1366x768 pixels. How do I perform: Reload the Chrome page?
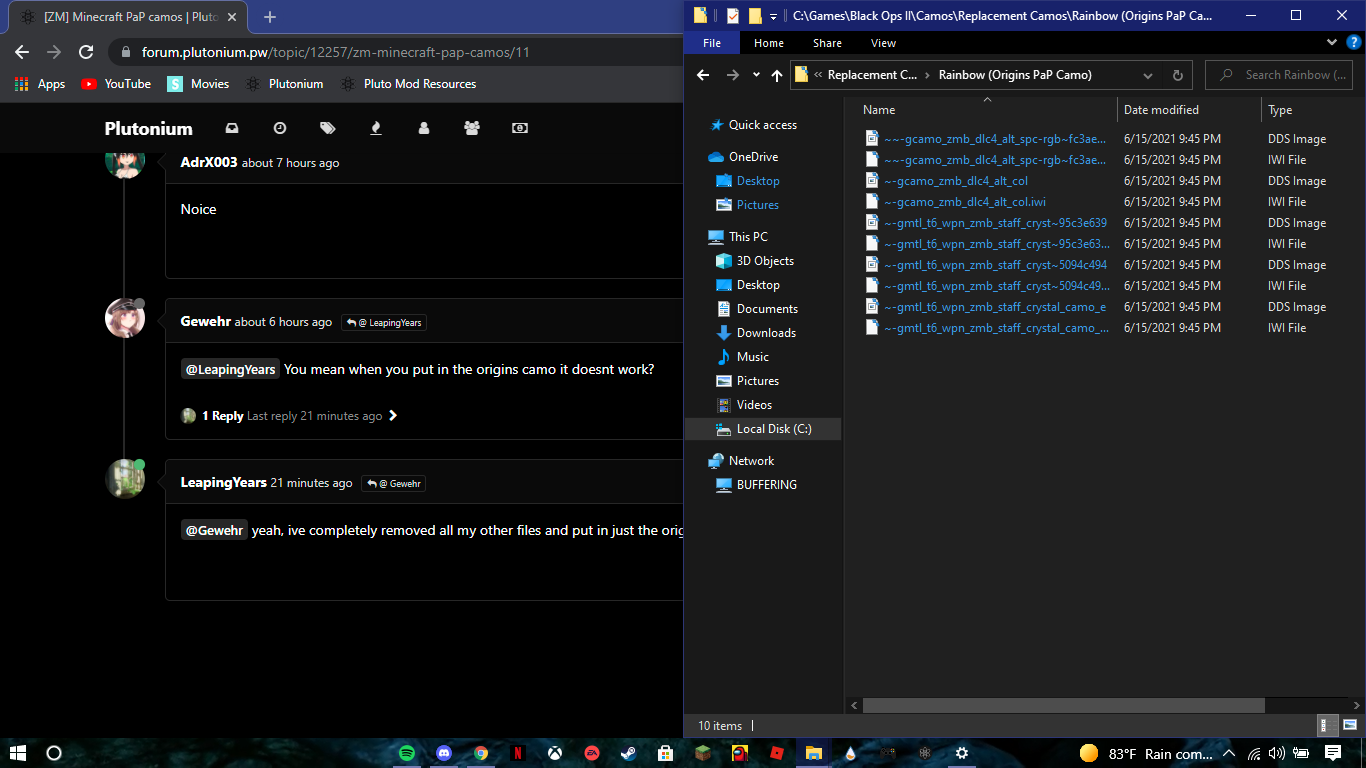coord(86,52)
